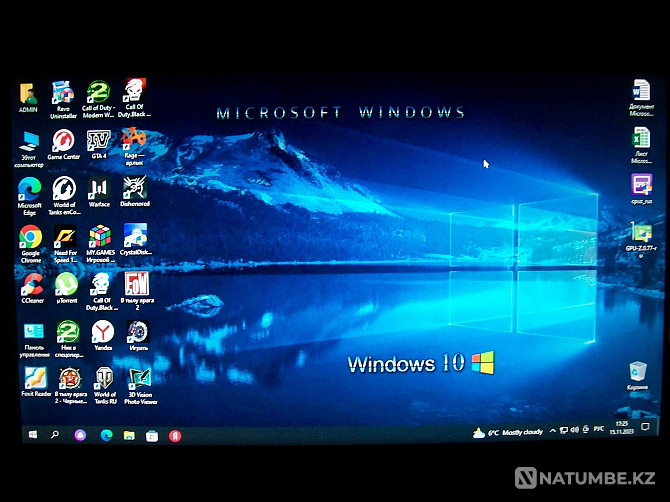
Task: Open the Mostly cloudy weather widget
Action: [508, 433]
